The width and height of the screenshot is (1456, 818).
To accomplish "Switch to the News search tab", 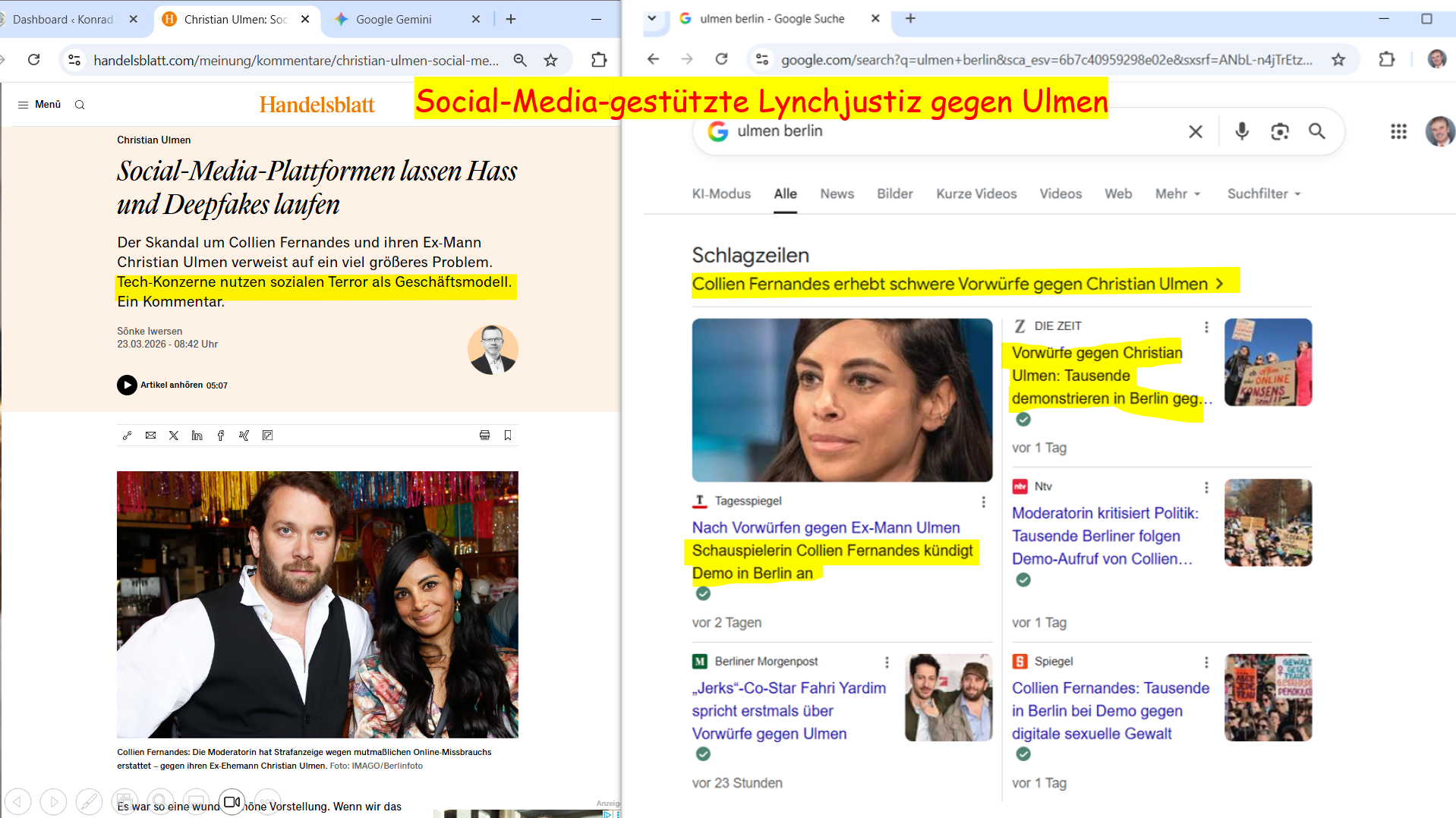I will pyautogui.click(x=837, y=194).
